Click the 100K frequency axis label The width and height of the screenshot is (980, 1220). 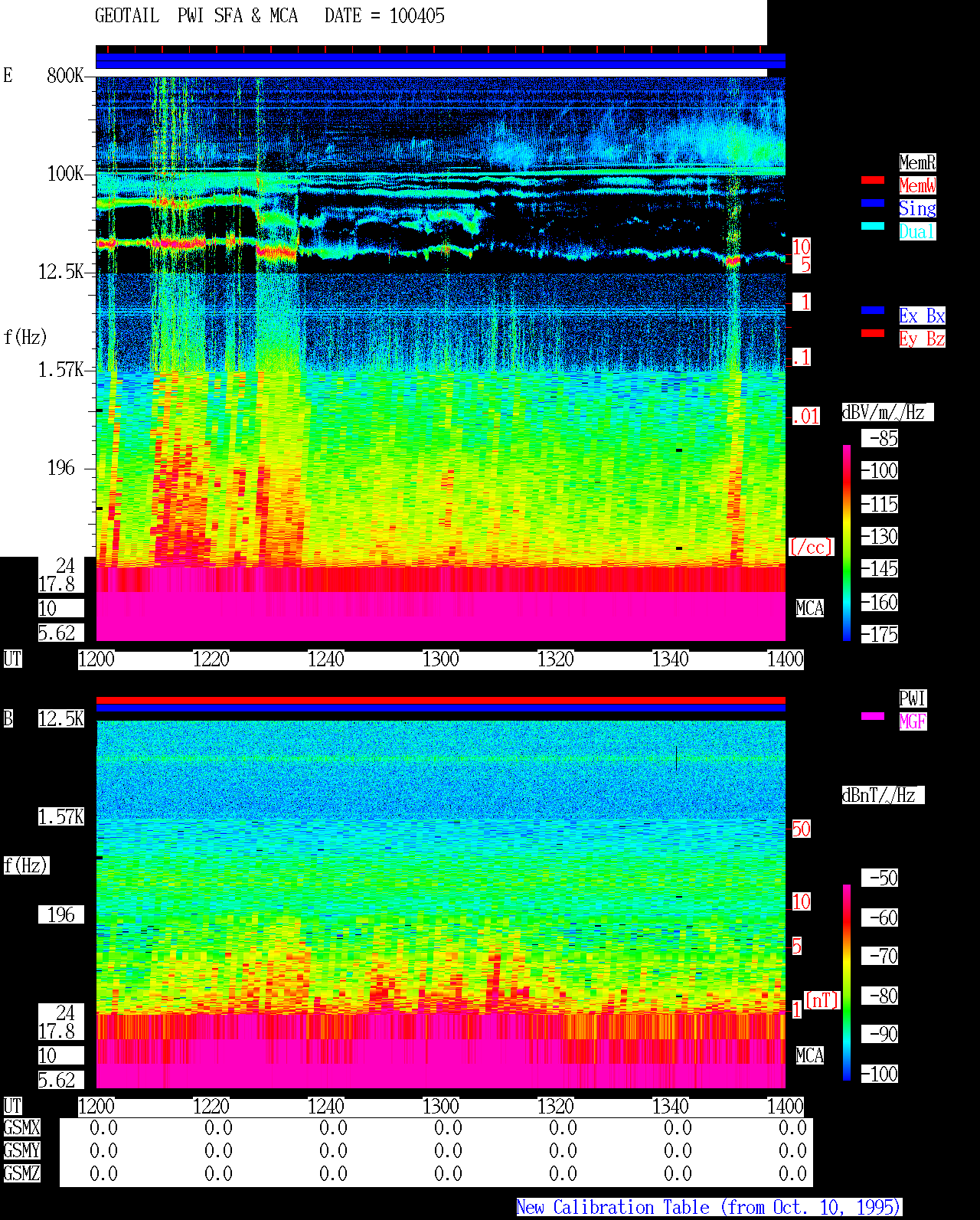point(65,173)
